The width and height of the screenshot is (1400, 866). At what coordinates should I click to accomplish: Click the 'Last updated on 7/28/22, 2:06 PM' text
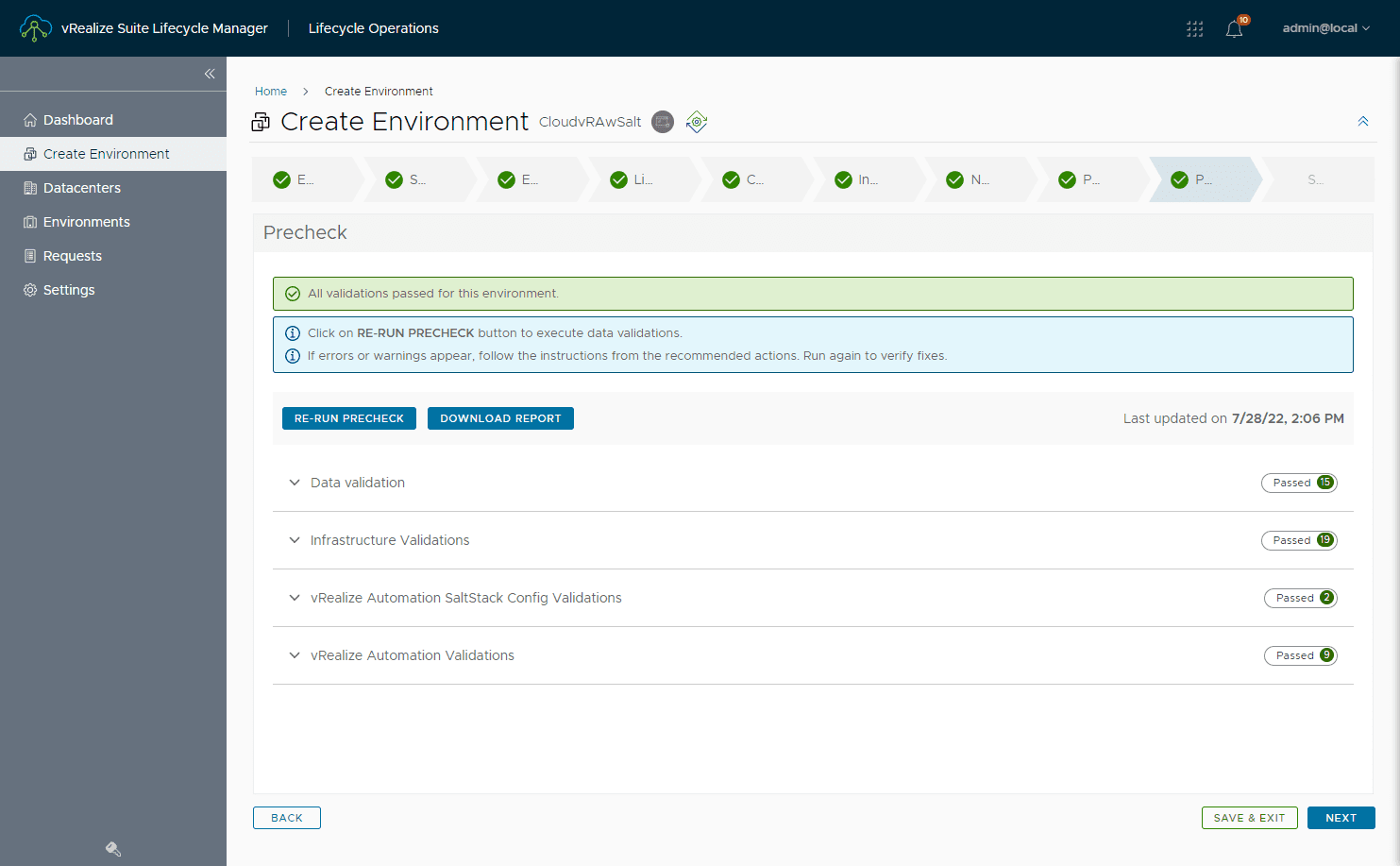(1234, 418)
